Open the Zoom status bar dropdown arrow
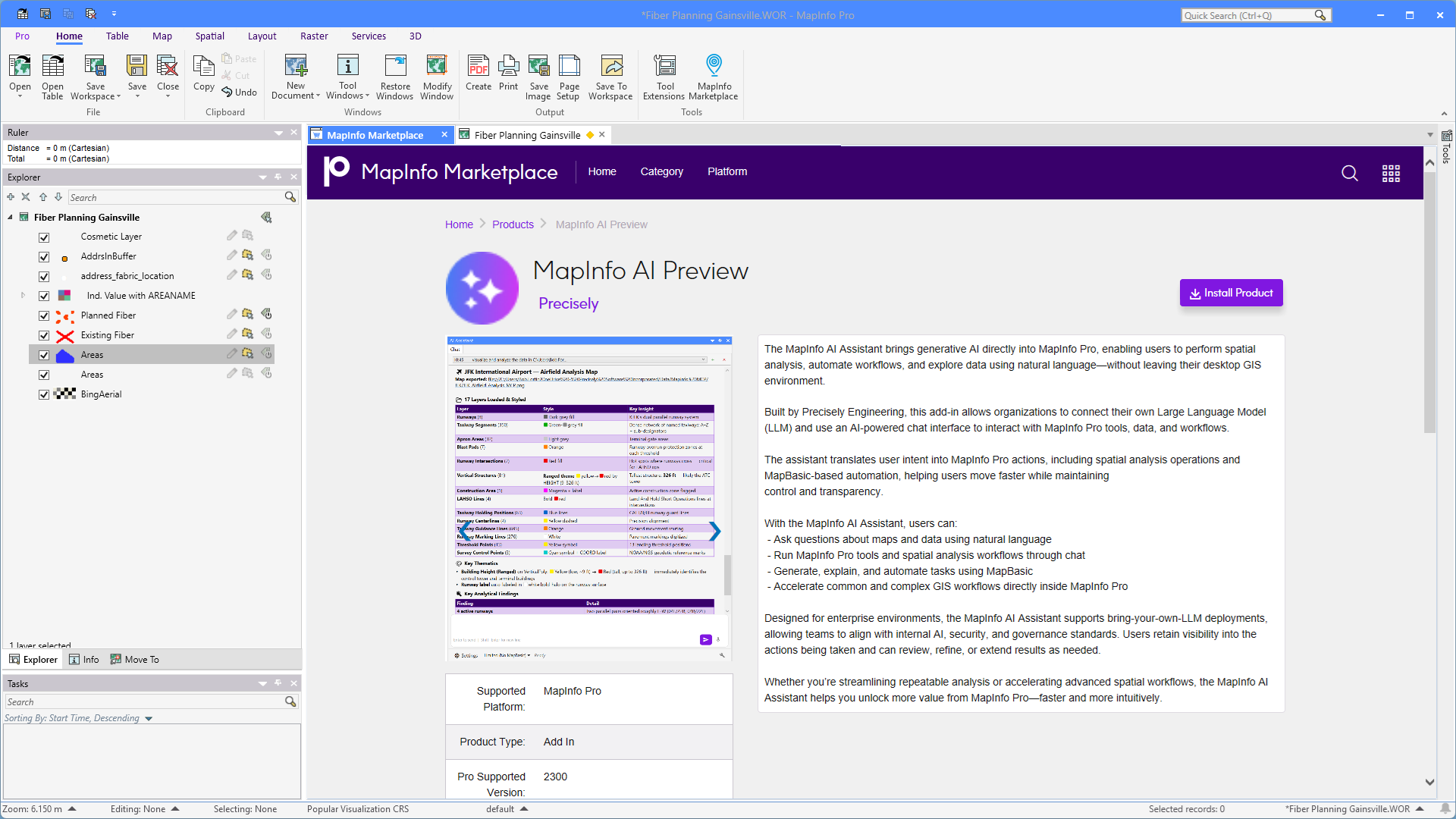Image resolution: width=1456 pixels, height=819 pixels. 72,809
